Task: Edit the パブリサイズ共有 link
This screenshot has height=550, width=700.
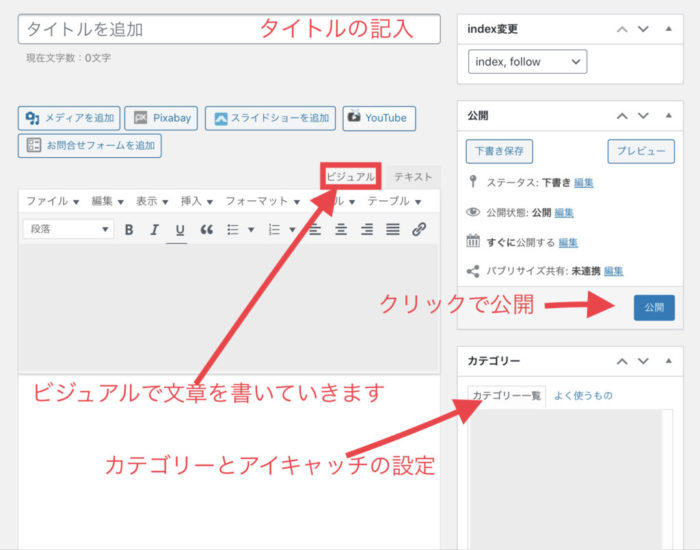Action: 613,271
